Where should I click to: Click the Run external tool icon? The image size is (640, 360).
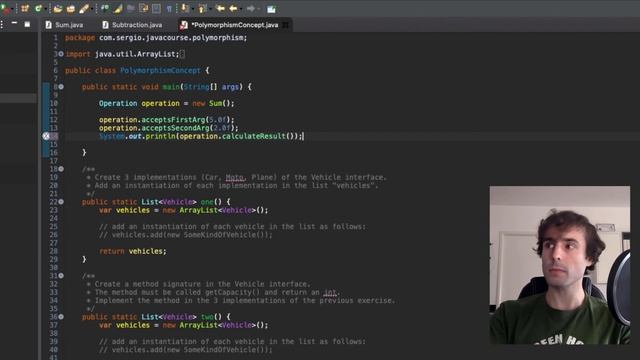5,8
